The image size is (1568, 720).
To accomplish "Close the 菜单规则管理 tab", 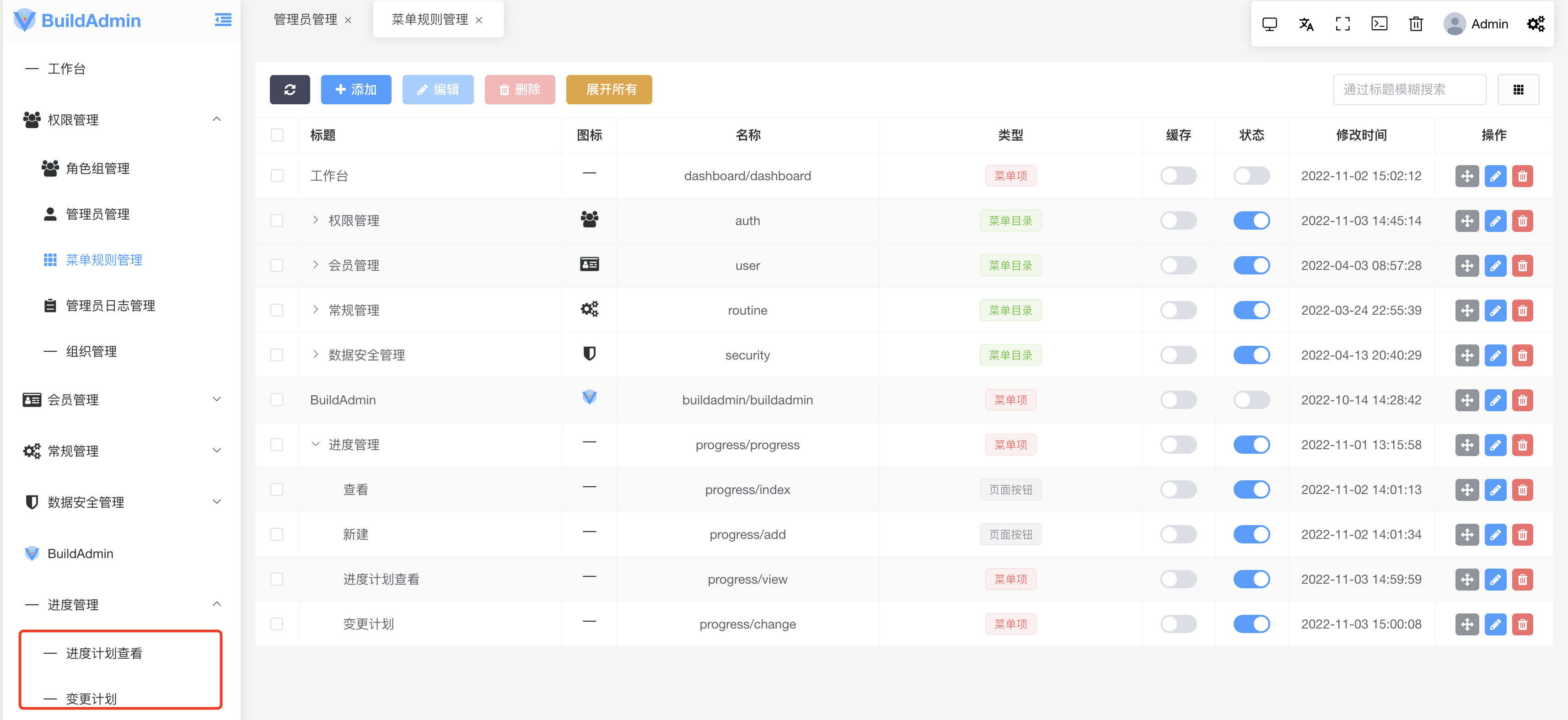I will [x=479, y=20].
